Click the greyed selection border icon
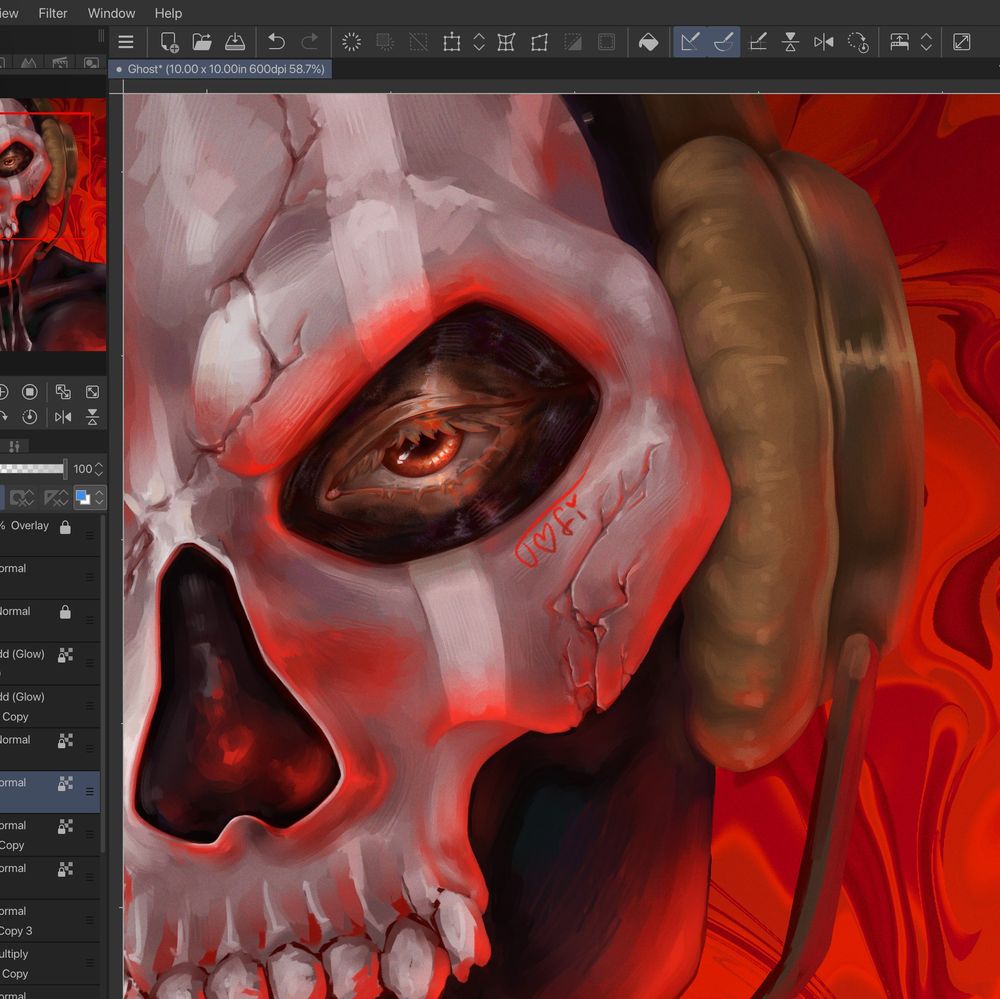Screen dimensions: 1000x999 coord(607,42)
